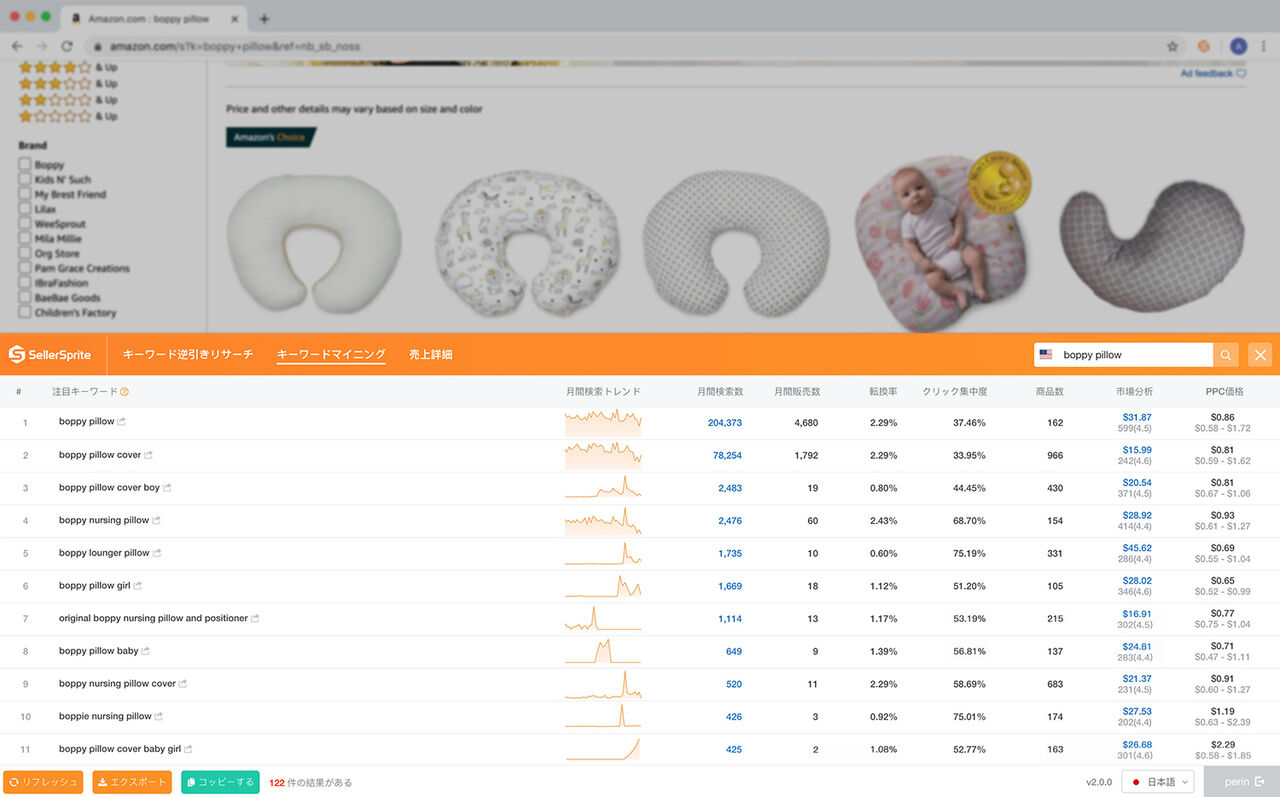This screenshot has height=797, width=1280.
Task: Open the 日本語 language dropdown
Action: click(1158, 782)
